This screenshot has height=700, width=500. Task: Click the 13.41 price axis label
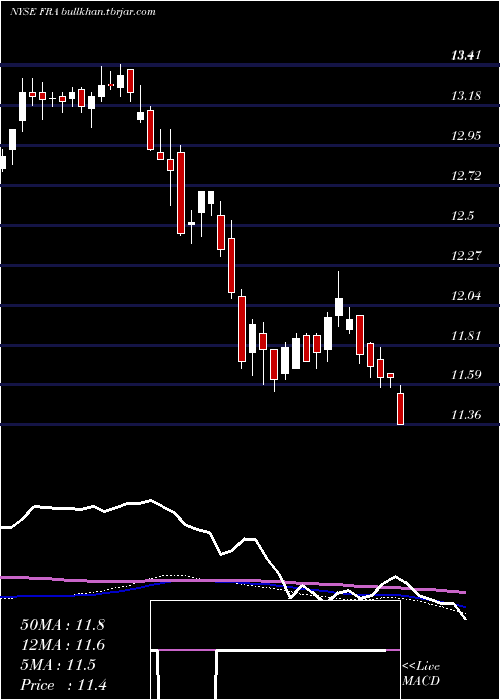[x=466, y=56]
